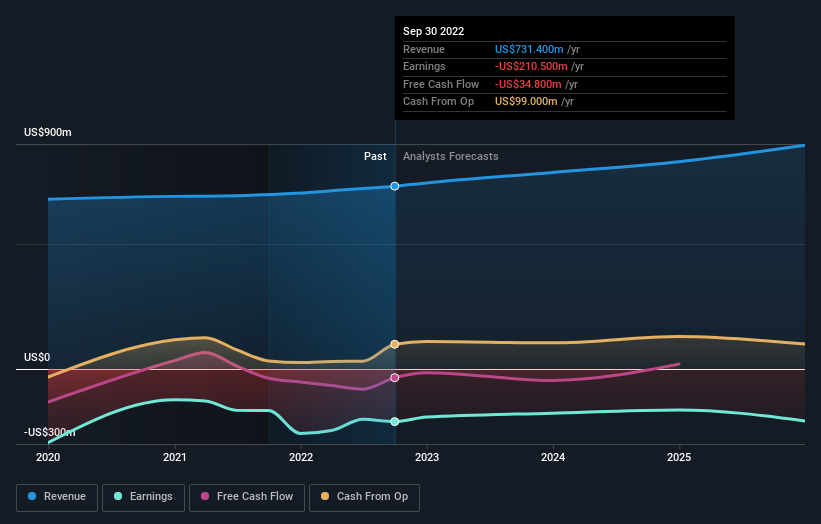The height and width of the screenshot is (524, 821).
Task: Click the Revenue row label in tooltip
Action: [424, 49]
